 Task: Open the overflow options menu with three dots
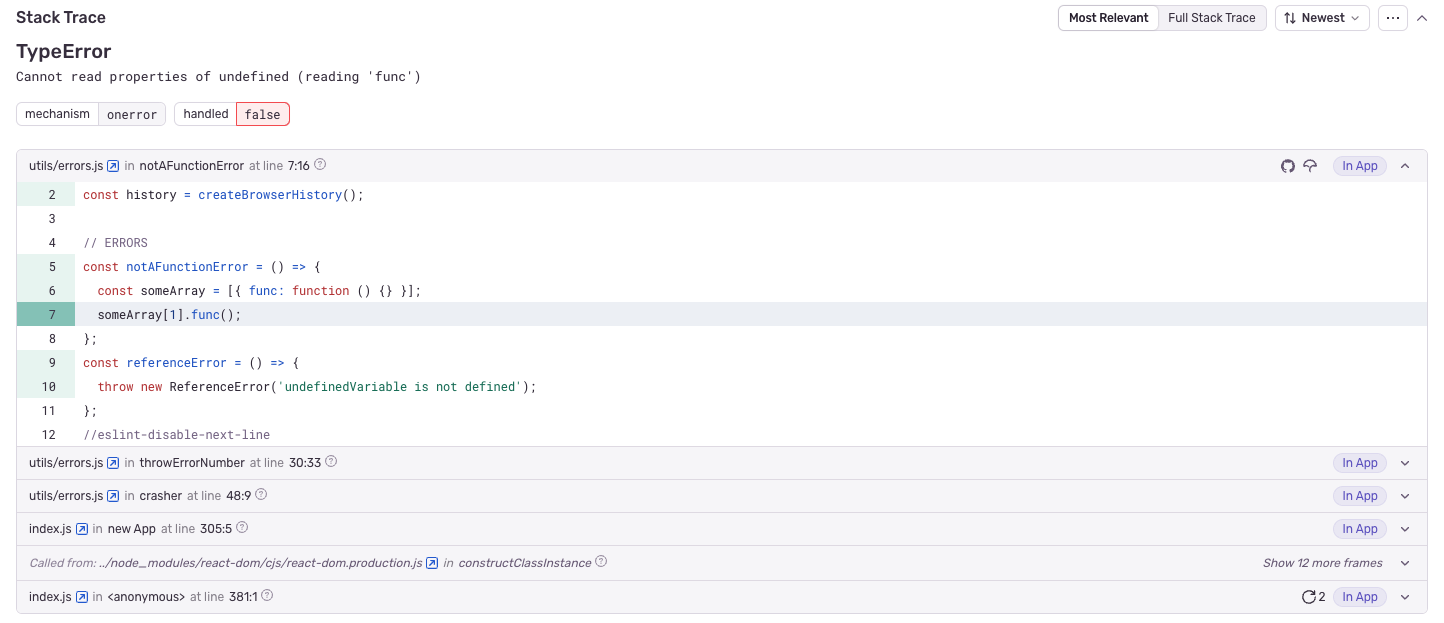tap(1392, 17)
